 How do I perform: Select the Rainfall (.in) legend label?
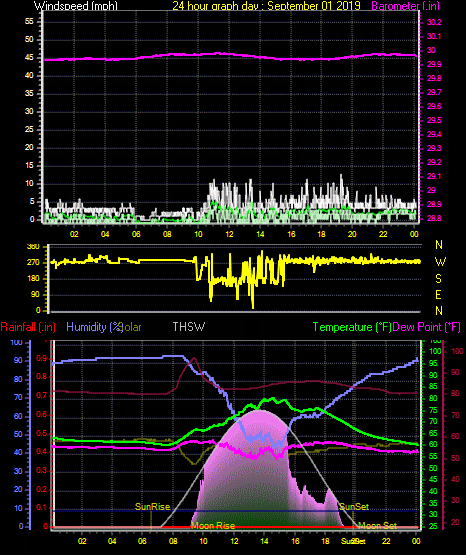tap(28, 327)
